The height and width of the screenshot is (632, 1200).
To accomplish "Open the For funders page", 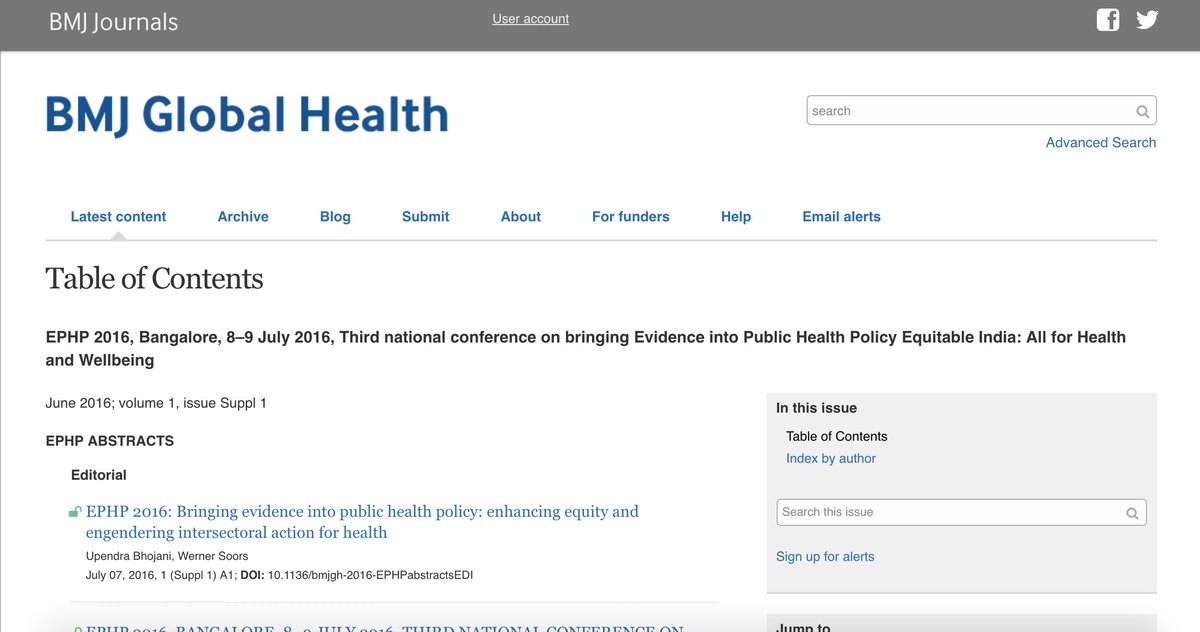I will 631,216.
